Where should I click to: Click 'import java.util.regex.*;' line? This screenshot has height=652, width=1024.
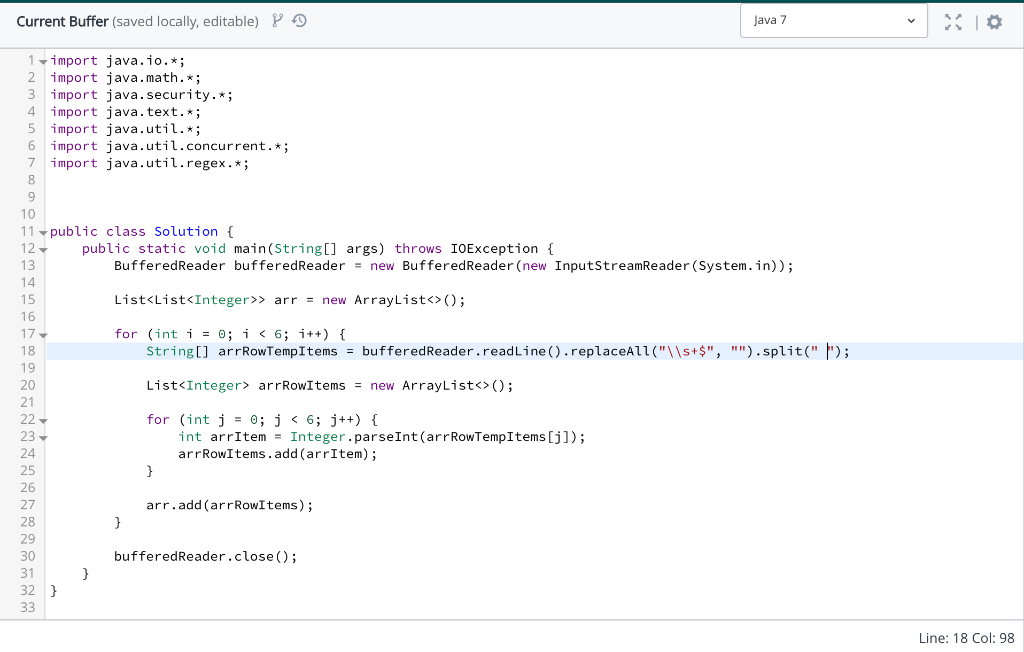pos(150,163)
